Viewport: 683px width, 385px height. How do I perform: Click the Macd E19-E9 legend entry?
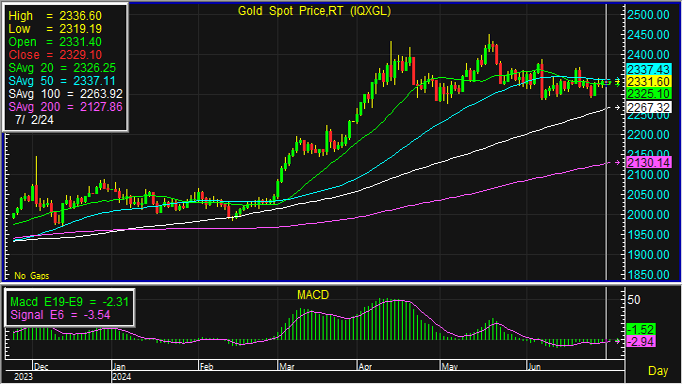click(x=69, y=302)
